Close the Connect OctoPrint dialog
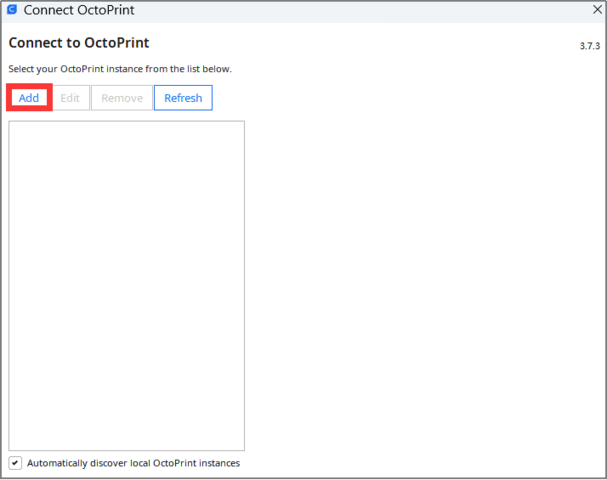The height and width of the screenshot is (480, 607). click(596, 10)
